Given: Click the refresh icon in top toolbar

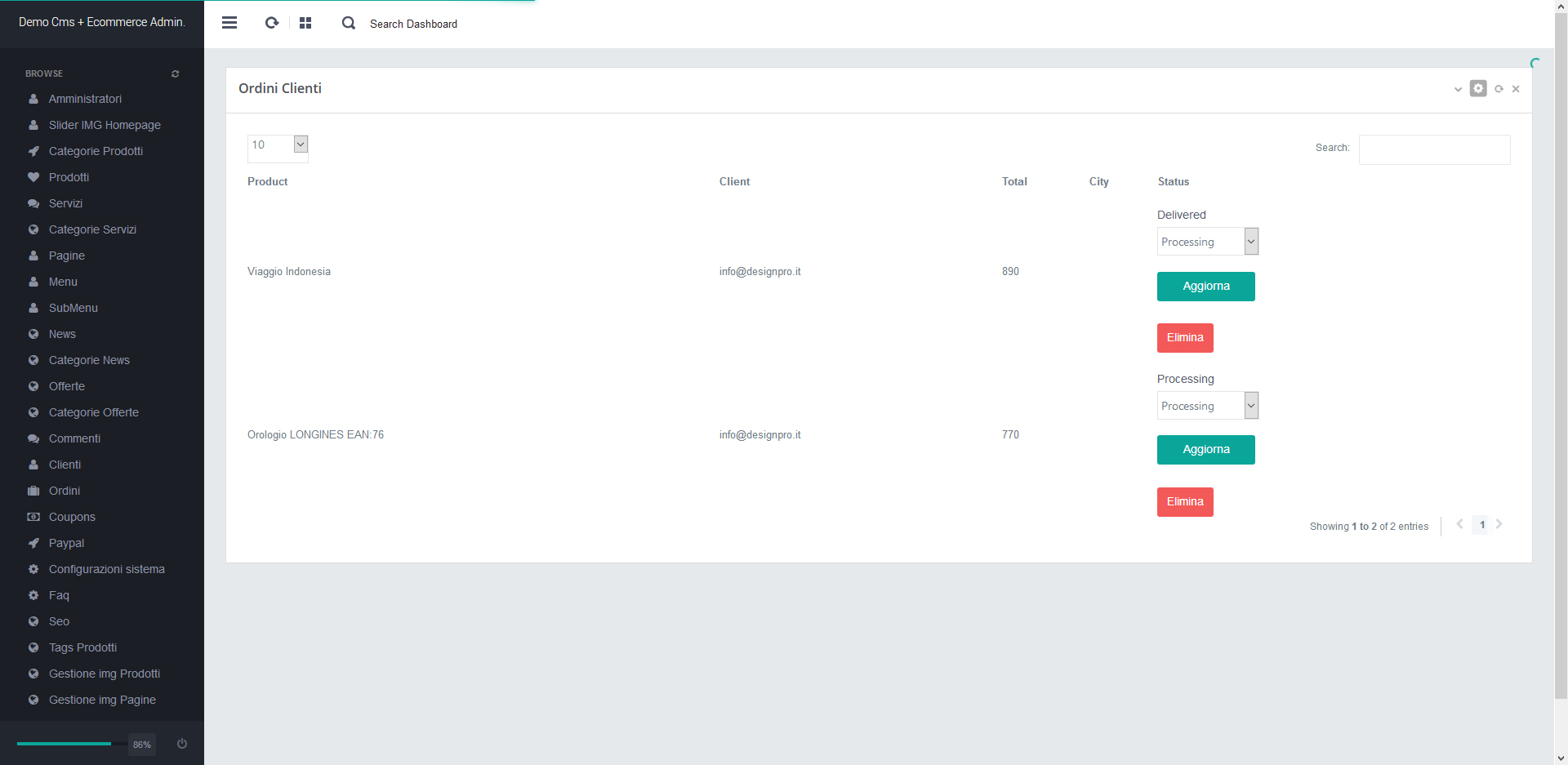Looking at the screenshot, I should click(272, 23).
